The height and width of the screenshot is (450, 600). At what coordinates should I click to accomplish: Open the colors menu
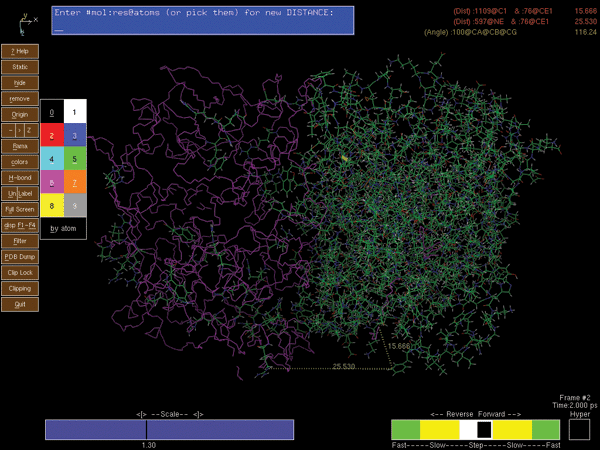tap(20, 162)
